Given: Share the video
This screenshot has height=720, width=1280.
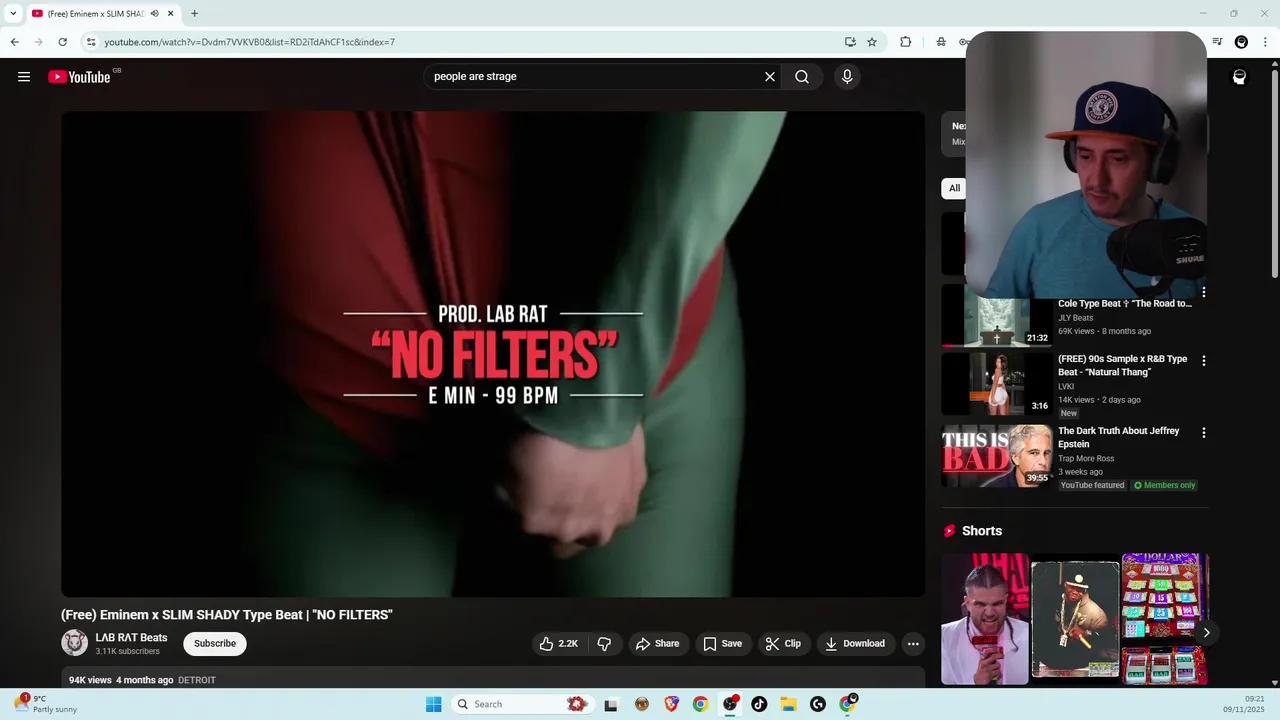Looking at the screenshot, I should (x=657, y=644).
